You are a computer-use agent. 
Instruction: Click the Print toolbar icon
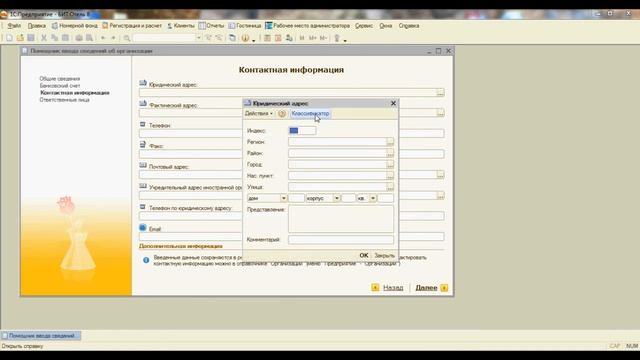79,38
